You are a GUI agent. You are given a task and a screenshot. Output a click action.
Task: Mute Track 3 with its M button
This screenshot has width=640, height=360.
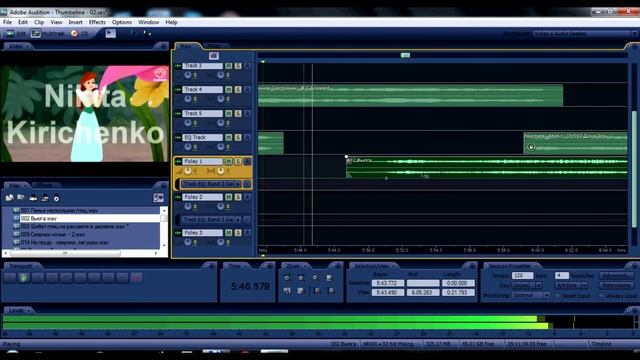coord(229,66)
